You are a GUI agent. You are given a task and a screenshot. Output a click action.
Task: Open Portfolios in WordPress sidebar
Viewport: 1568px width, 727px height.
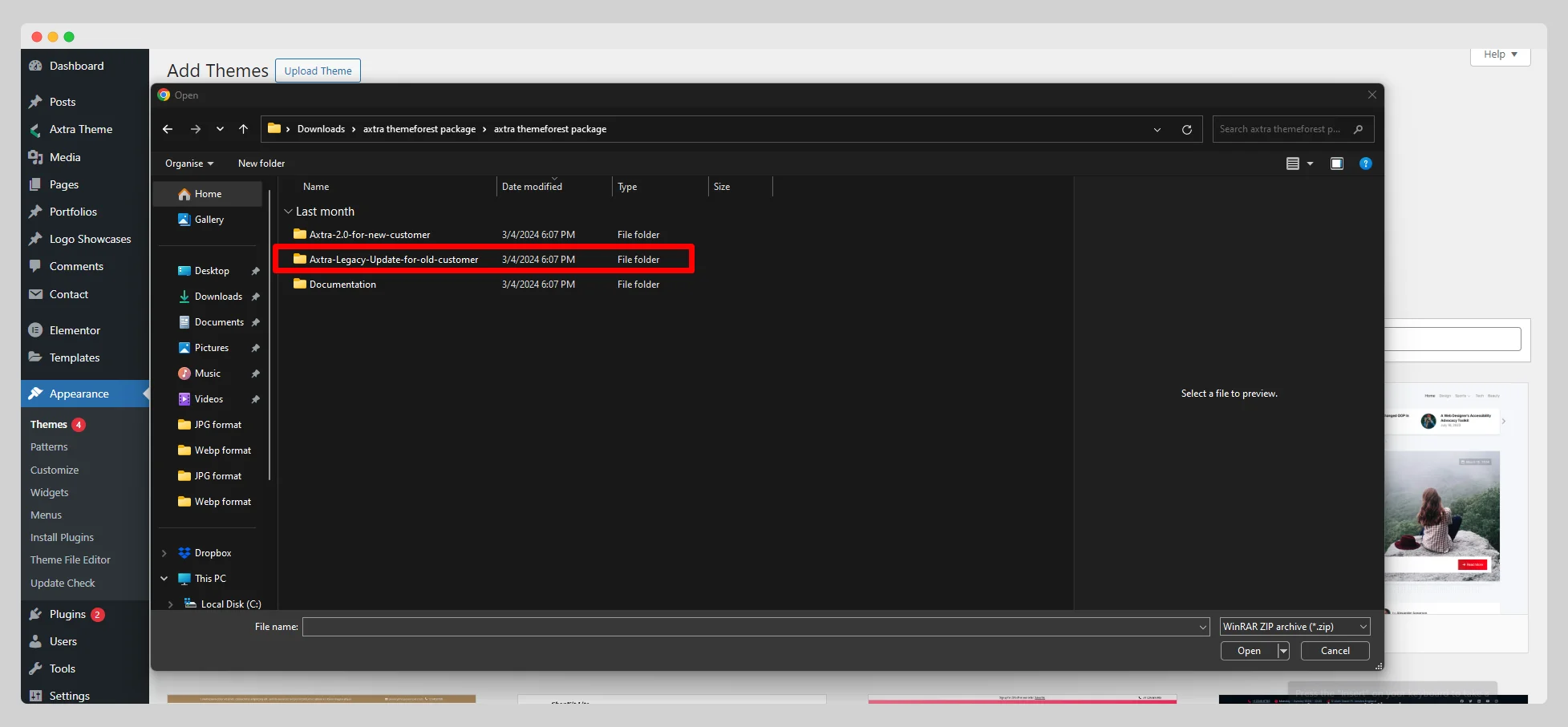[73, 212]
